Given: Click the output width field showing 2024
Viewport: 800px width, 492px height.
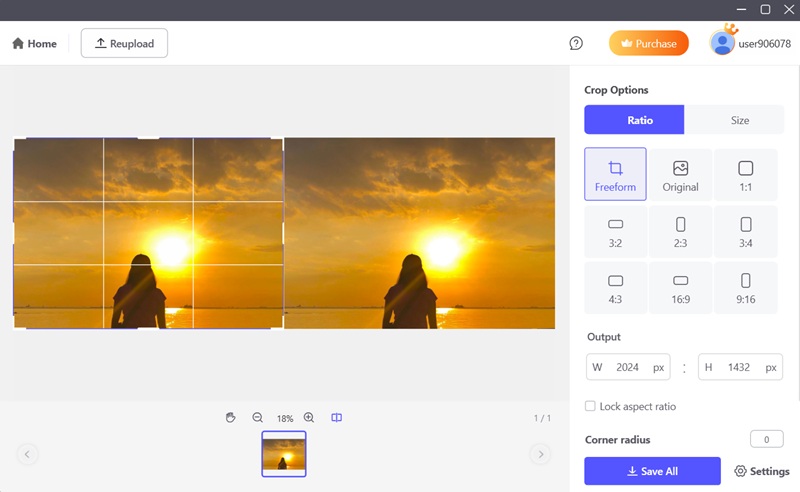Looking at the screenshot, I should (x=628, y=367).
